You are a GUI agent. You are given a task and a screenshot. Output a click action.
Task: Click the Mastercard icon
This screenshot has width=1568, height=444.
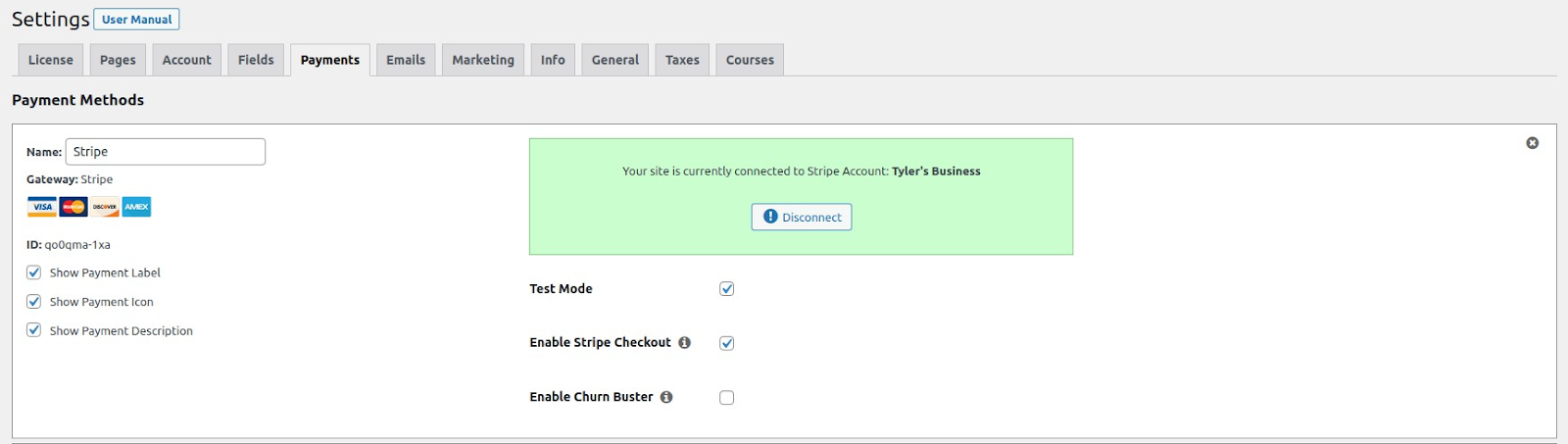[x=73, y=207]
